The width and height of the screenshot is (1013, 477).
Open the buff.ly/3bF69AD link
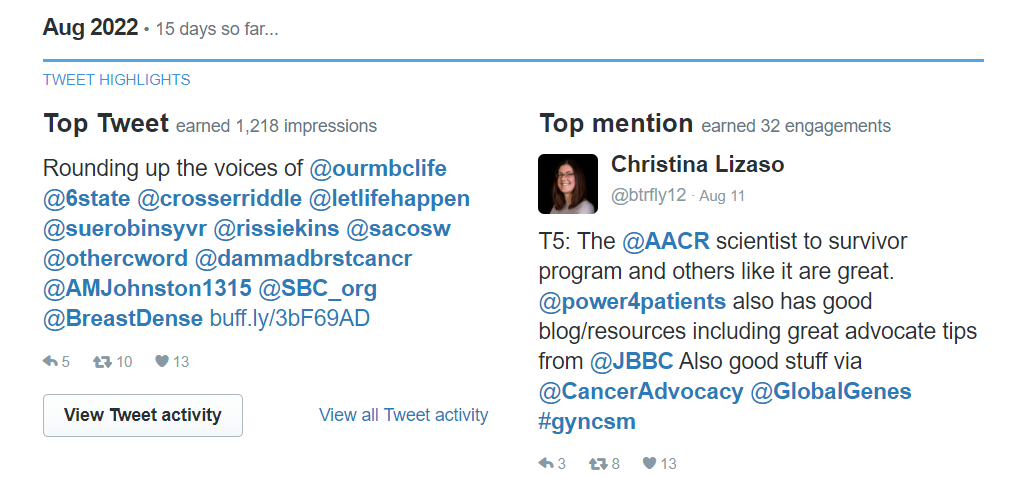[x=289, y=320]
